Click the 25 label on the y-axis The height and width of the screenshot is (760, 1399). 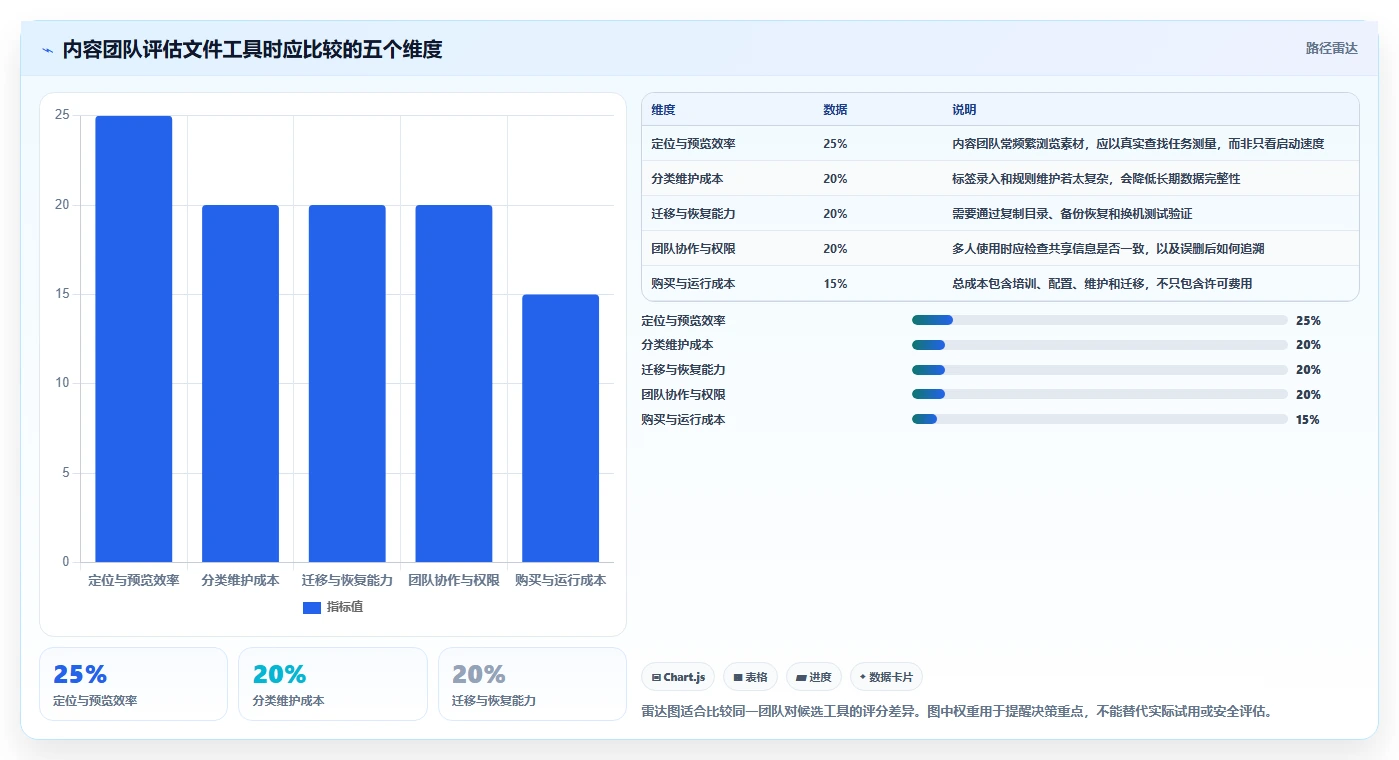[62, 115]
